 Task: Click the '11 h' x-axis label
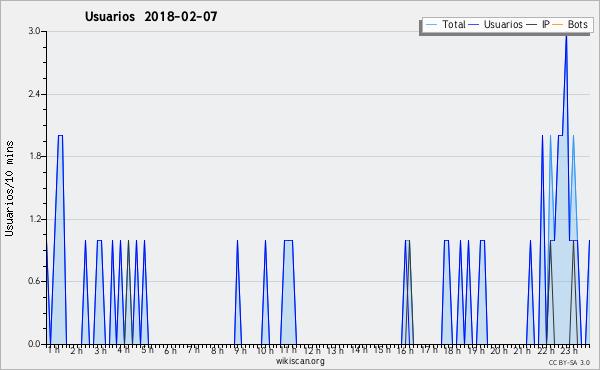pos(288,350)
